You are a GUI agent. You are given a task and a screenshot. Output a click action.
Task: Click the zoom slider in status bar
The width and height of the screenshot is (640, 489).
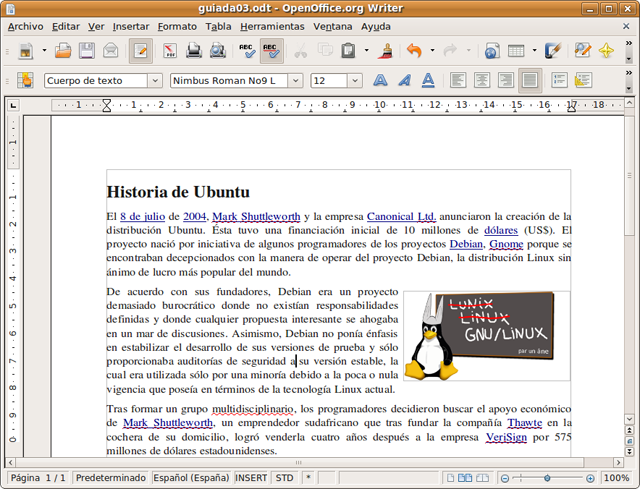(x=546, y=478)
